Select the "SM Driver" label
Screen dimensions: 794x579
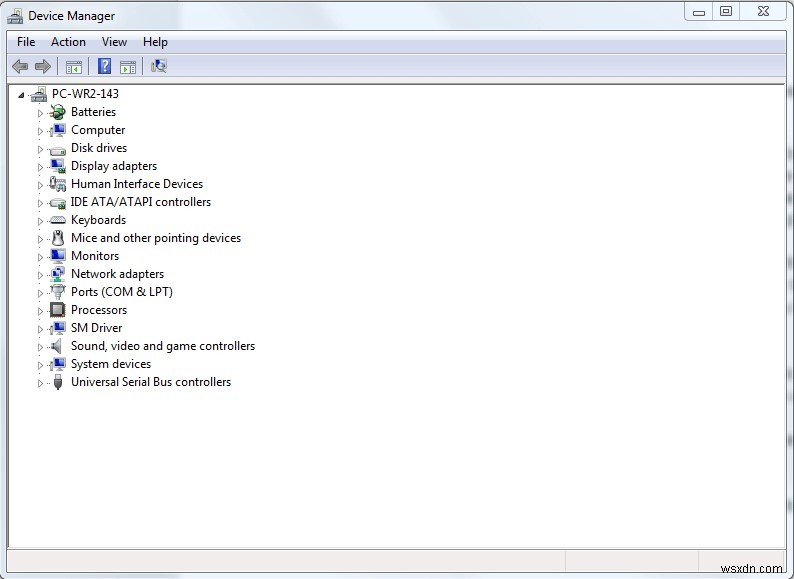pos(96,328)
